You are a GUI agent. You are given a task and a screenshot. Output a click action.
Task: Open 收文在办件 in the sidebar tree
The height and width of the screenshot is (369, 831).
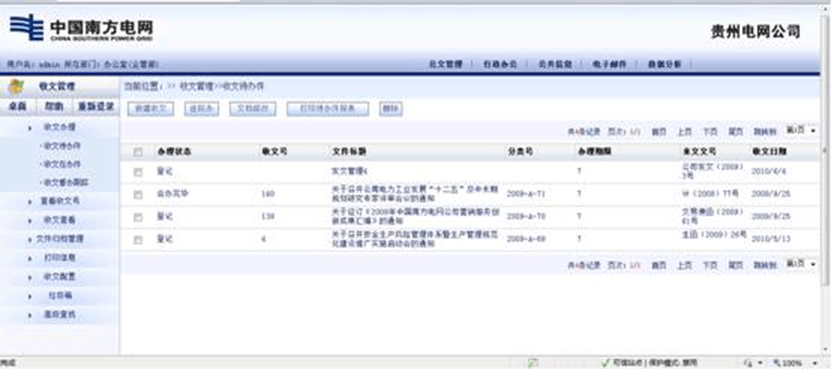click(x=61, y=164)
